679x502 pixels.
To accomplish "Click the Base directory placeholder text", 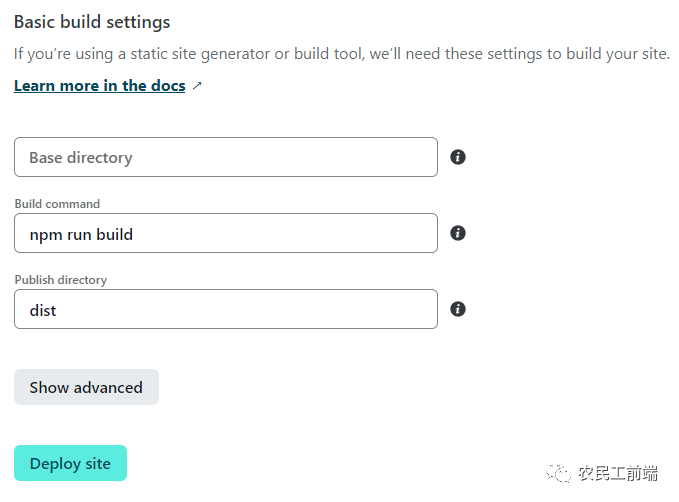I will (81, 158).
